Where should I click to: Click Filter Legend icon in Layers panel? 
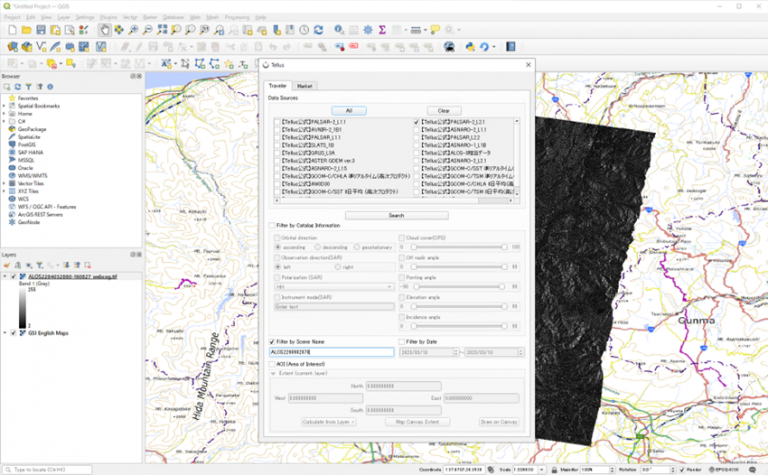[x=39, y=265]
